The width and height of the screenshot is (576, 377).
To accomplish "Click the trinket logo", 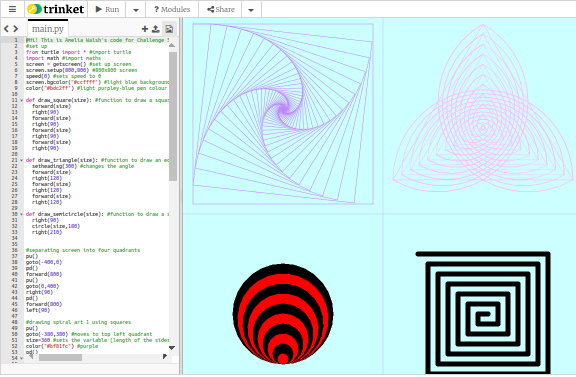I will [55, 9].
